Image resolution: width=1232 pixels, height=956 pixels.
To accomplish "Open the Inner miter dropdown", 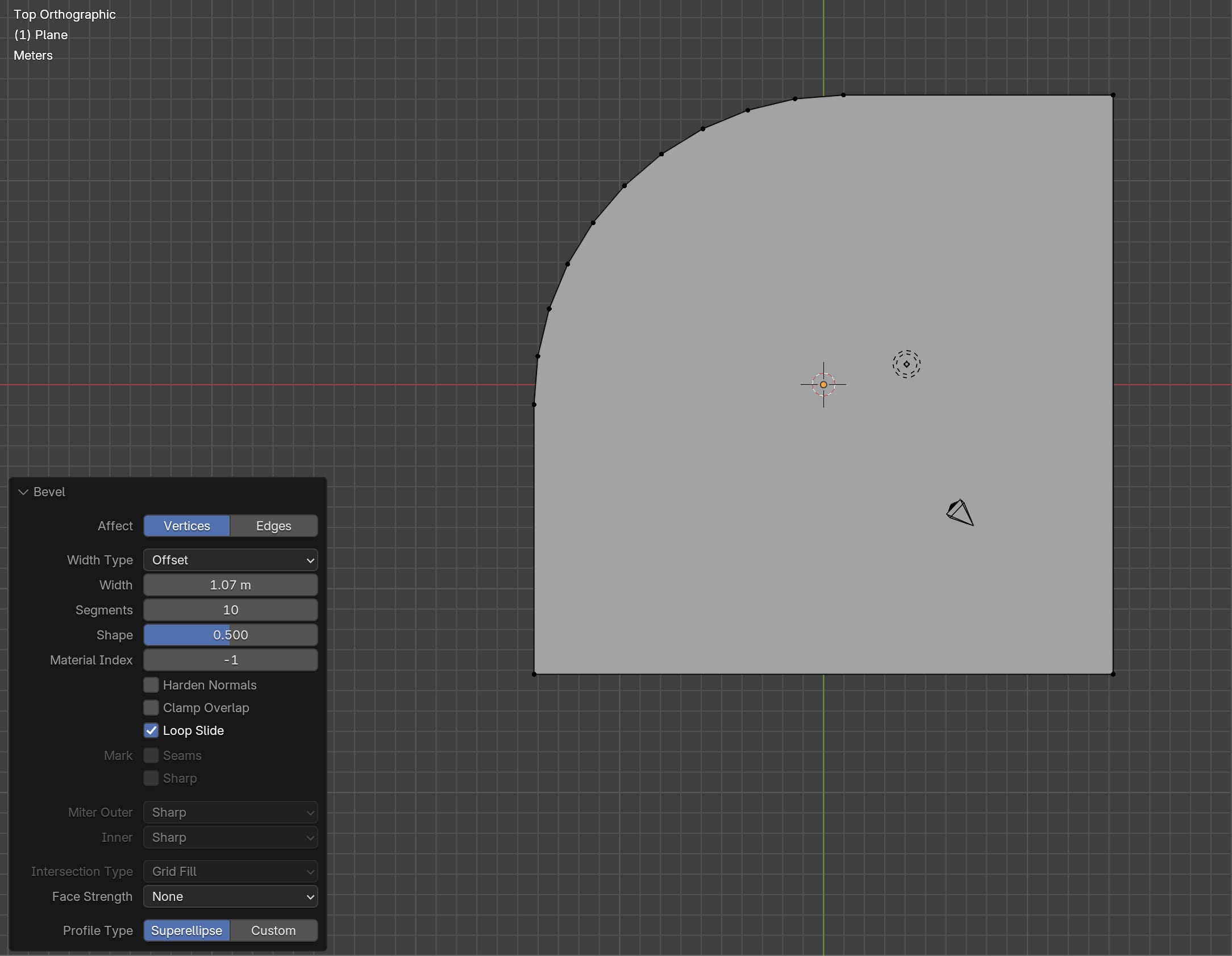I will click(231, 837).
